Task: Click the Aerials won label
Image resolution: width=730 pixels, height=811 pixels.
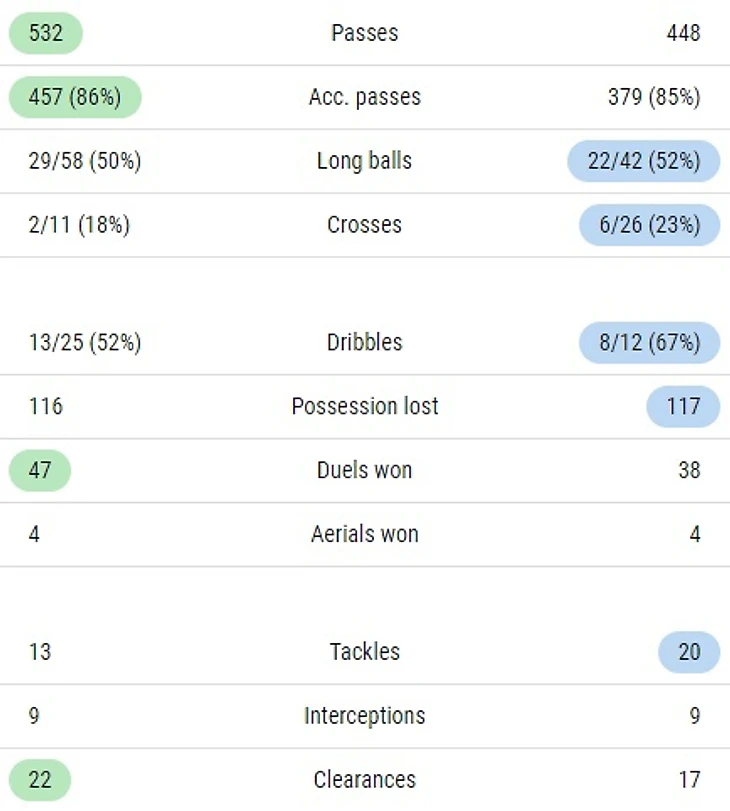Action: tap(364, 534)
